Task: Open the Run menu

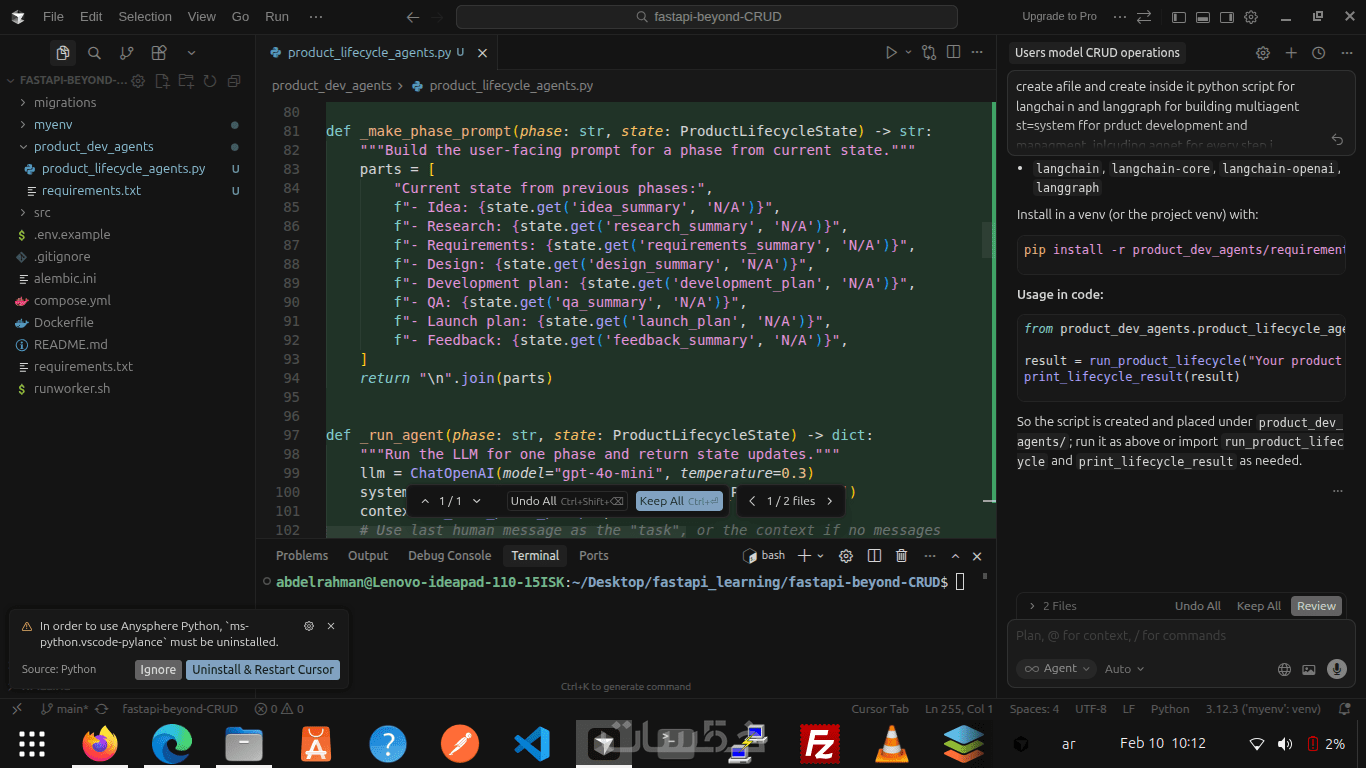Action: [277, 17]
